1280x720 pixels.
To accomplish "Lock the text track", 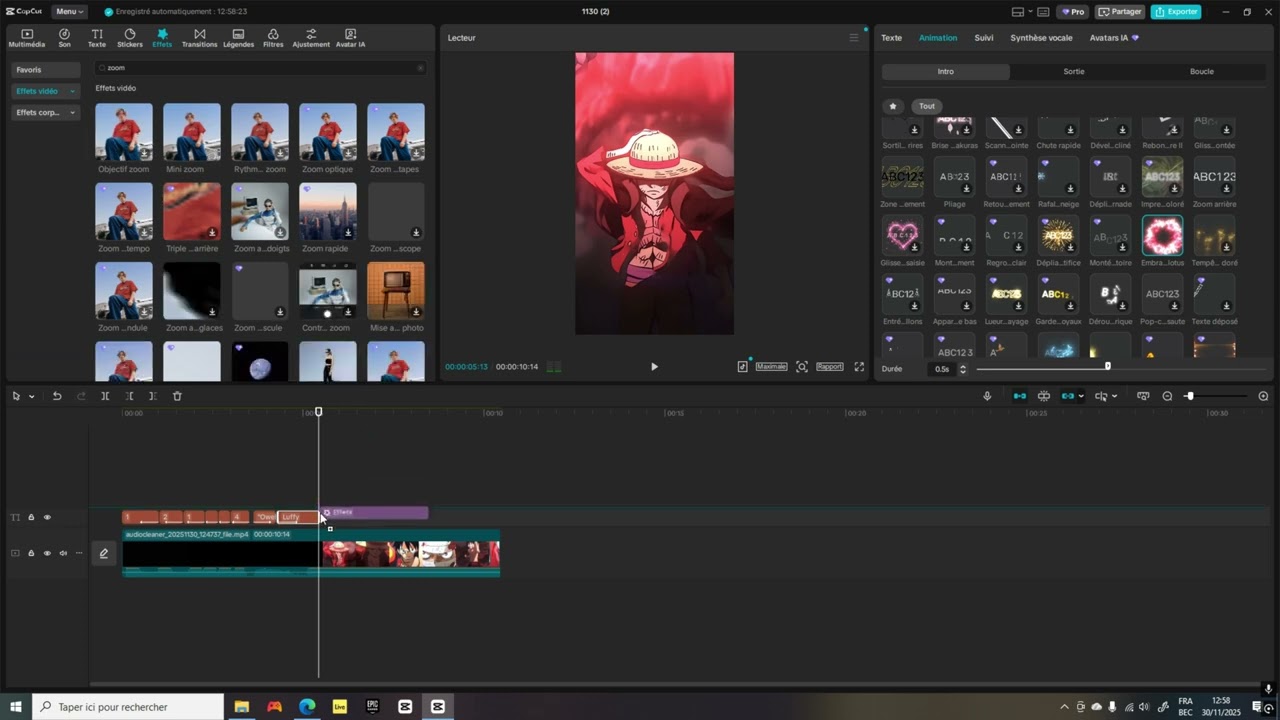I will click(31, 517).
